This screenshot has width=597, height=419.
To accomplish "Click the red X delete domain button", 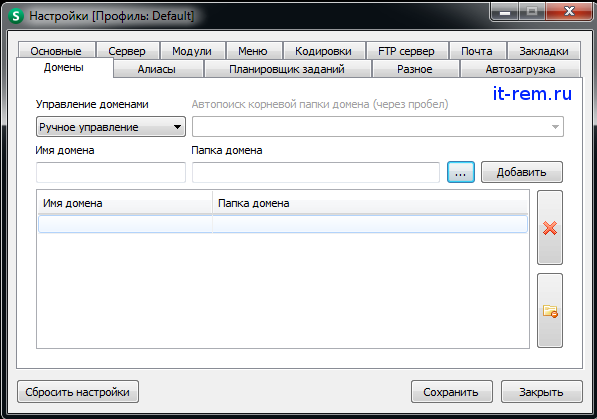I will (550, 227).
